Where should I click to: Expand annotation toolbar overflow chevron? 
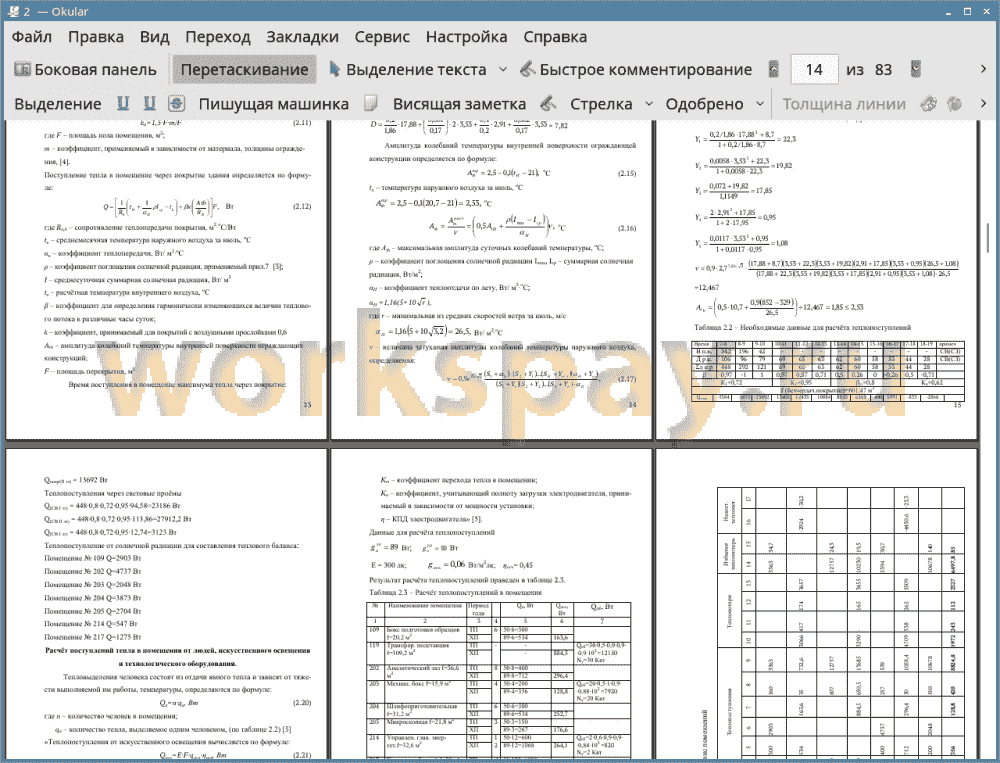click(983, 103)
